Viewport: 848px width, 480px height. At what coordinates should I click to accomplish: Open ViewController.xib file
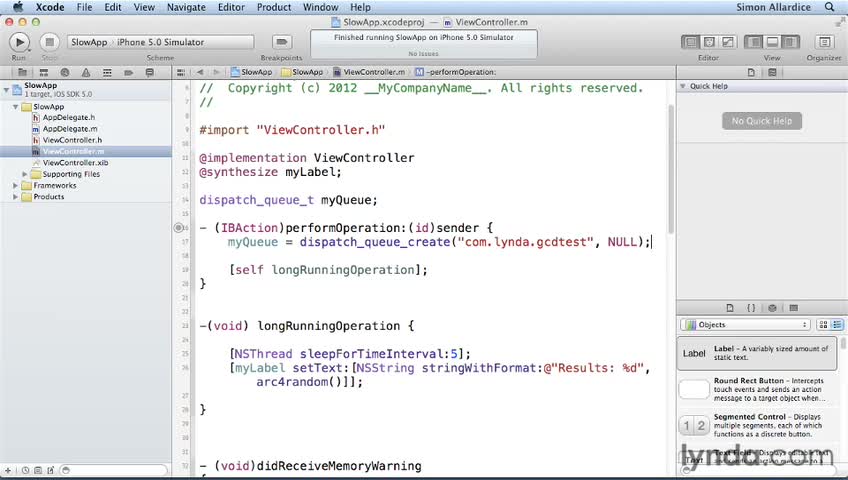pos(75,163)
